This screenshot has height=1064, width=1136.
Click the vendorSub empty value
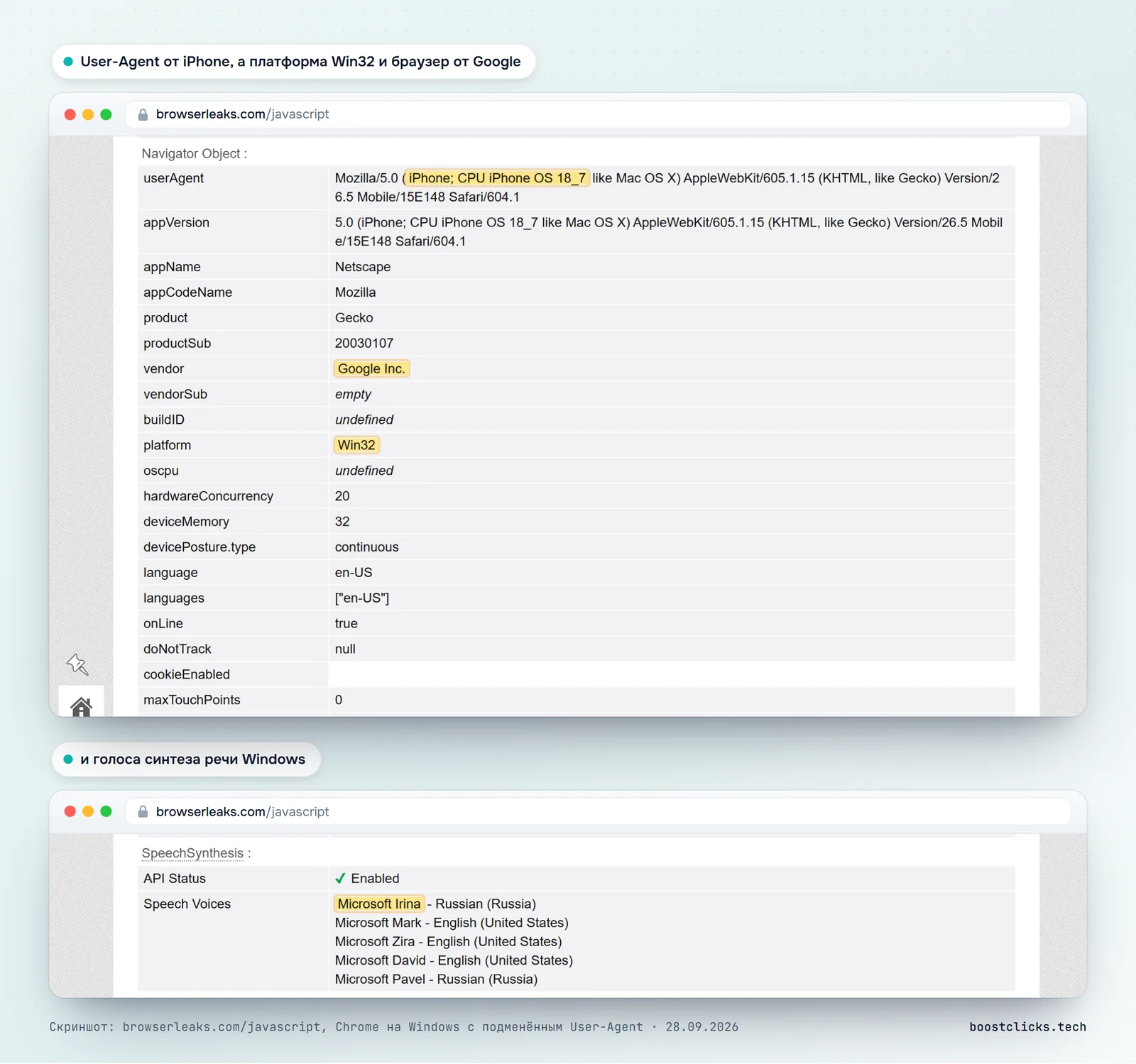click(x=353, y=394)
